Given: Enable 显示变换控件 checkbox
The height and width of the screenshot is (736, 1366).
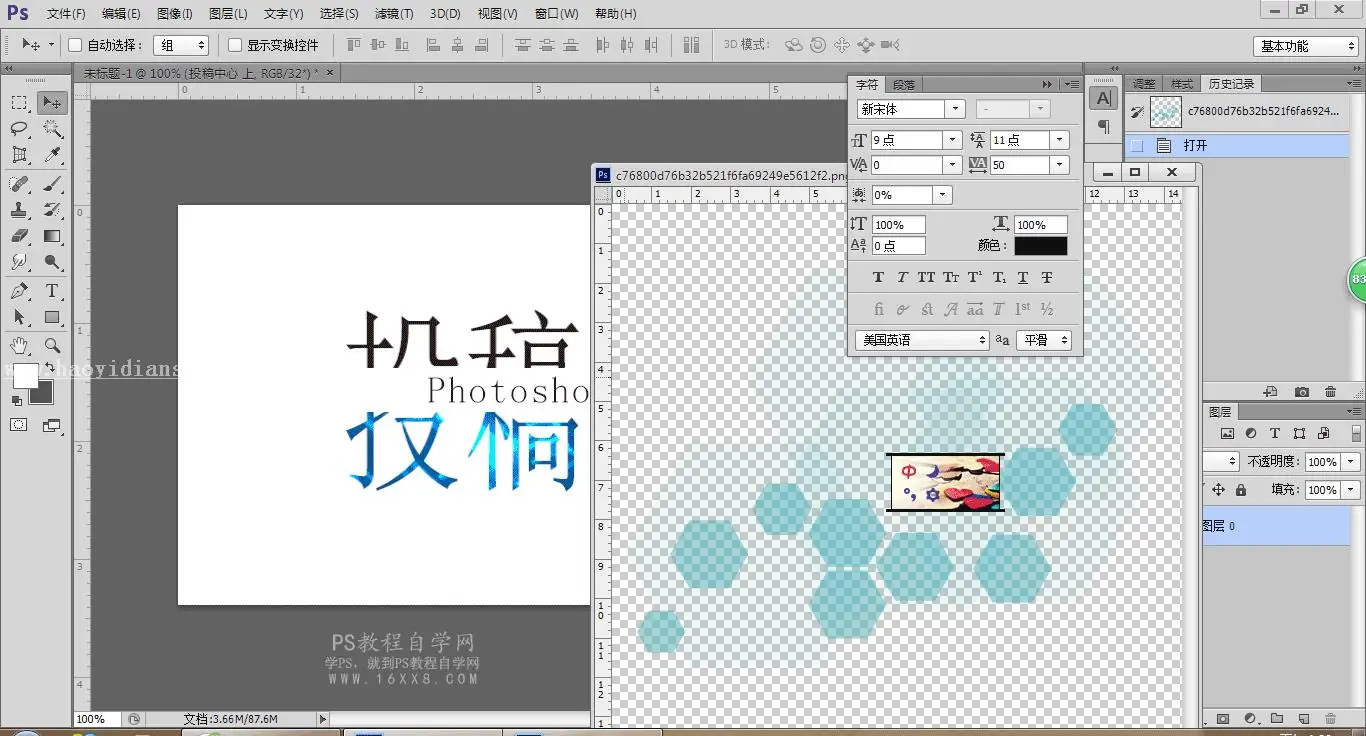Looking at the screenshot, I should click(235, 45).
